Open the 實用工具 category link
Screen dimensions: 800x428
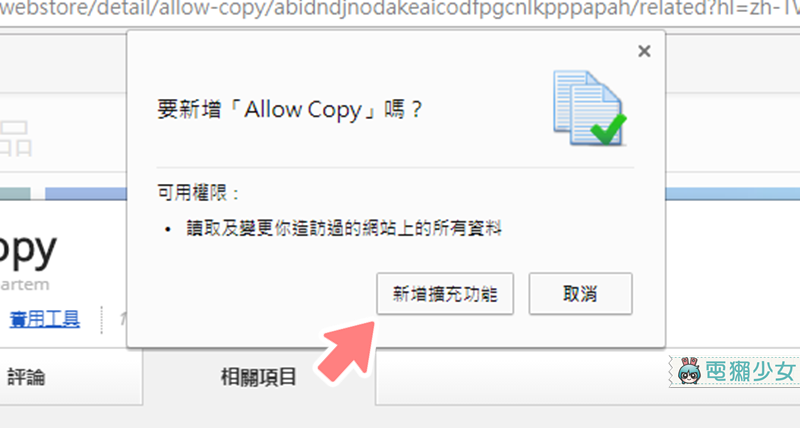pos(44,319)
